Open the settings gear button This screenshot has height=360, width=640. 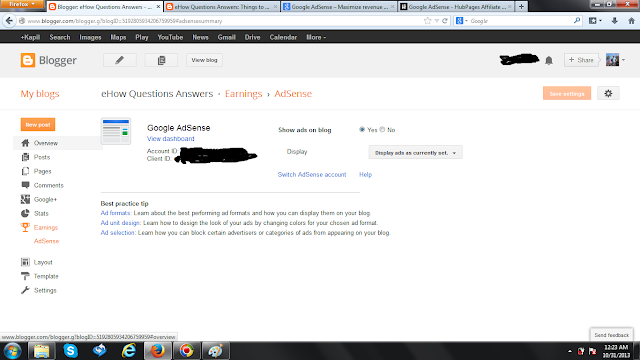pos(608,93)
